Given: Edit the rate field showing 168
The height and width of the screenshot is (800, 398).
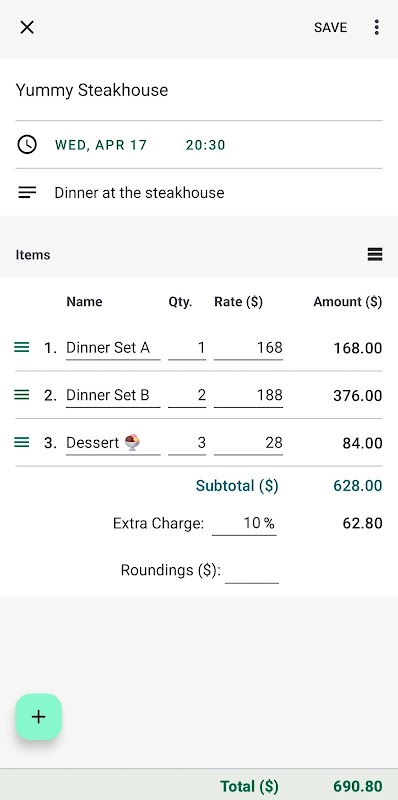Looking at the screenshot, I should tap(248, 348).
